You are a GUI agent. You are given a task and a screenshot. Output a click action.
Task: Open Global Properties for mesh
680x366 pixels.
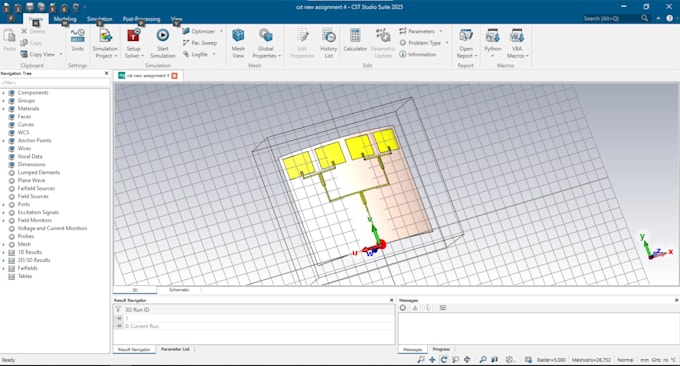(x=266, y=43)
